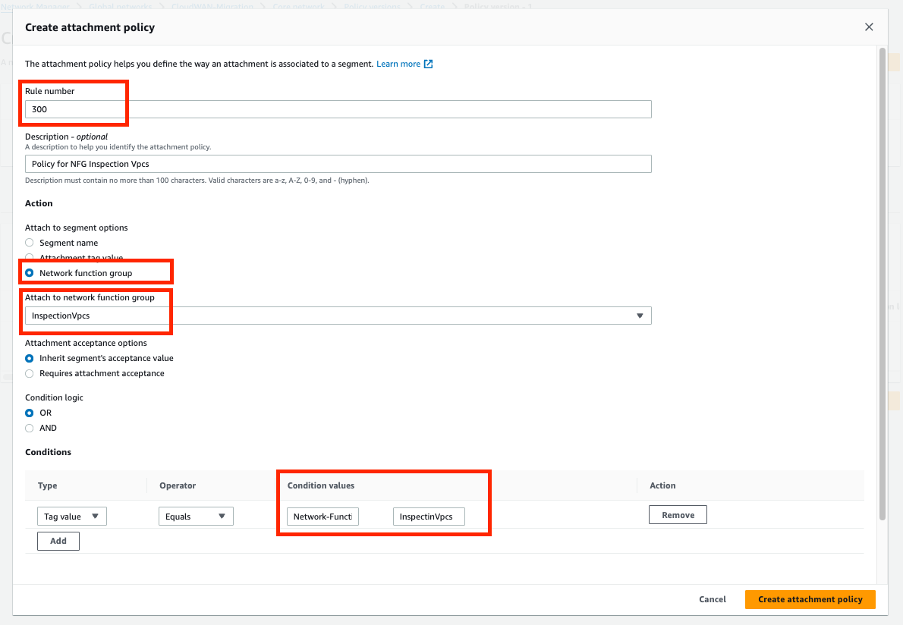Select the Network function group radio option
The height and width of the screenshot is (626, 904).
coord(29,273)
